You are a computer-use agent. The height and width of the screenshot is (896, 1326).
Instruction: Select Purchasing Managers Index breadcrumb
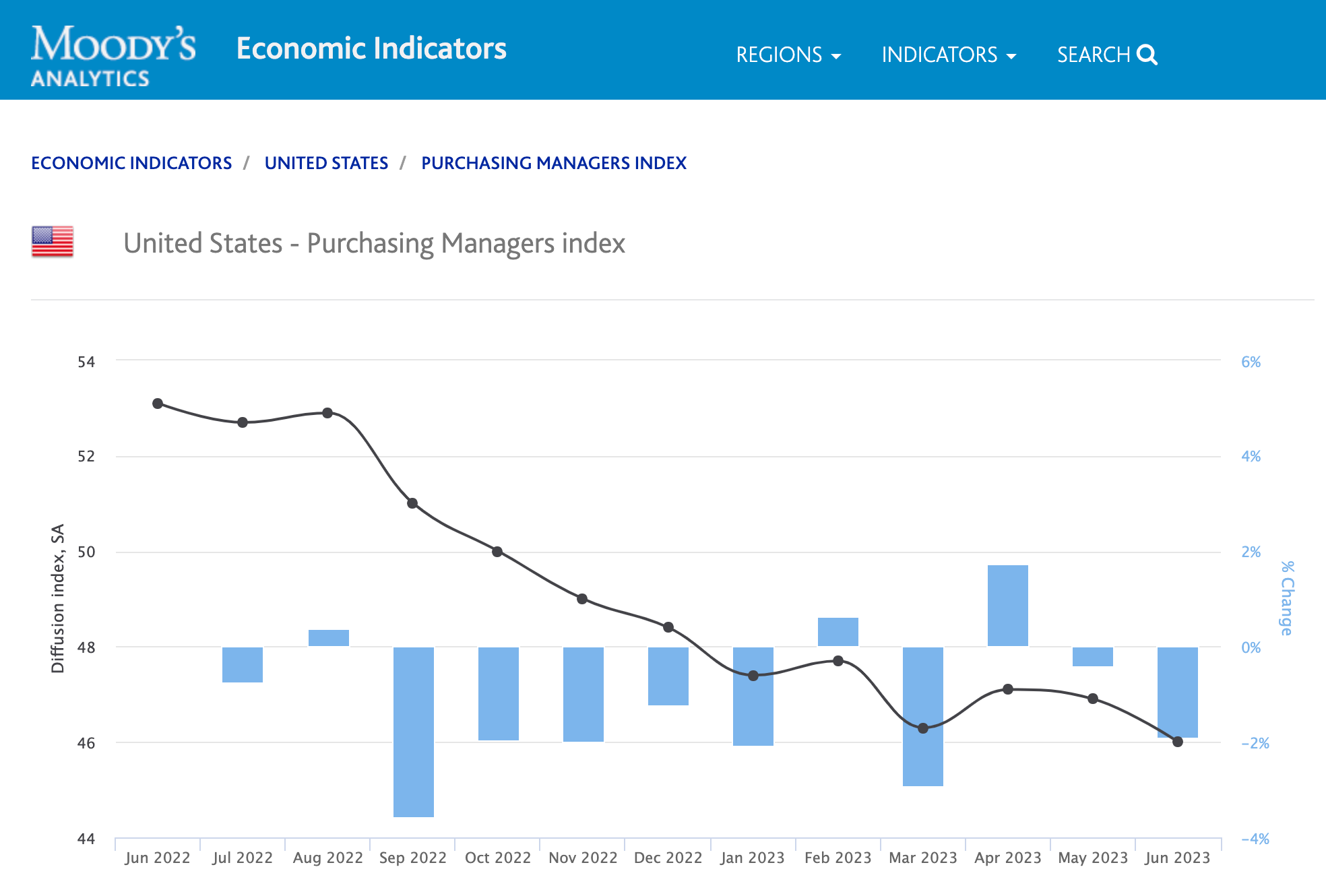pos(553,163)
